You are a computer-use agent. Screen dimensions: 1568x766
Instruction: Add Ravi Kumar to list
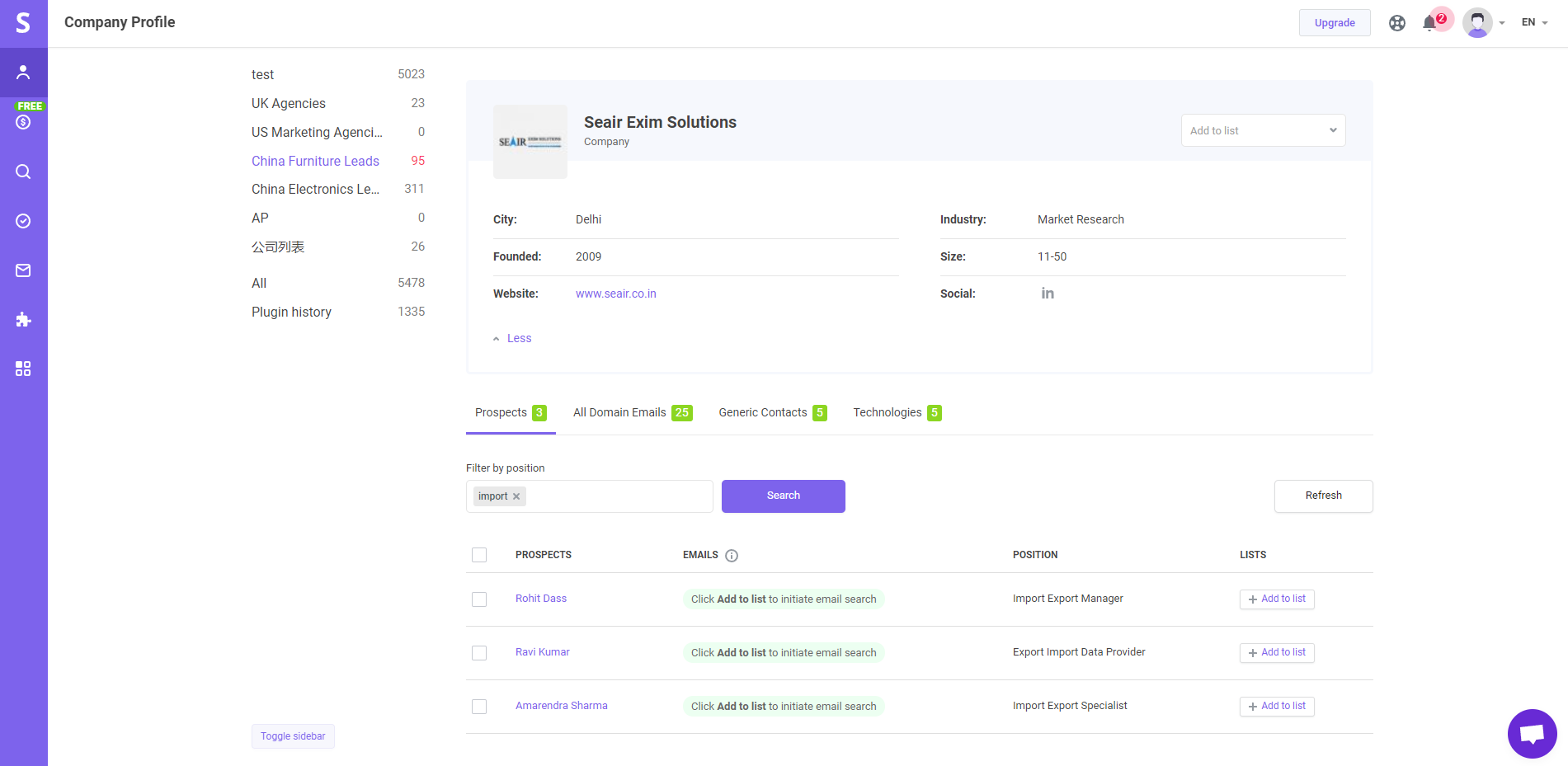click(1277, 653)
